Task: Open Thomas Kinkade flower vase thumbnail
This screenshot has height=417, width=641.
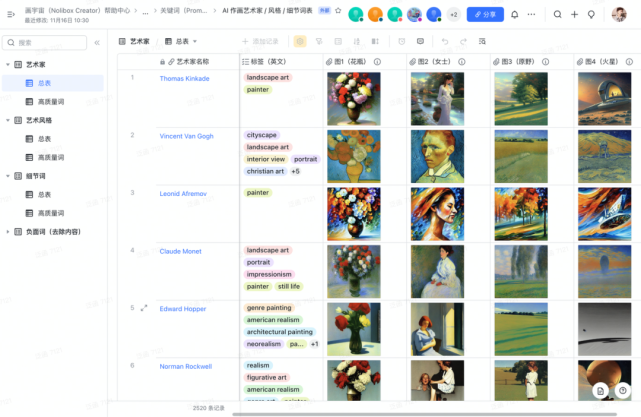Action: pos(354,99)
